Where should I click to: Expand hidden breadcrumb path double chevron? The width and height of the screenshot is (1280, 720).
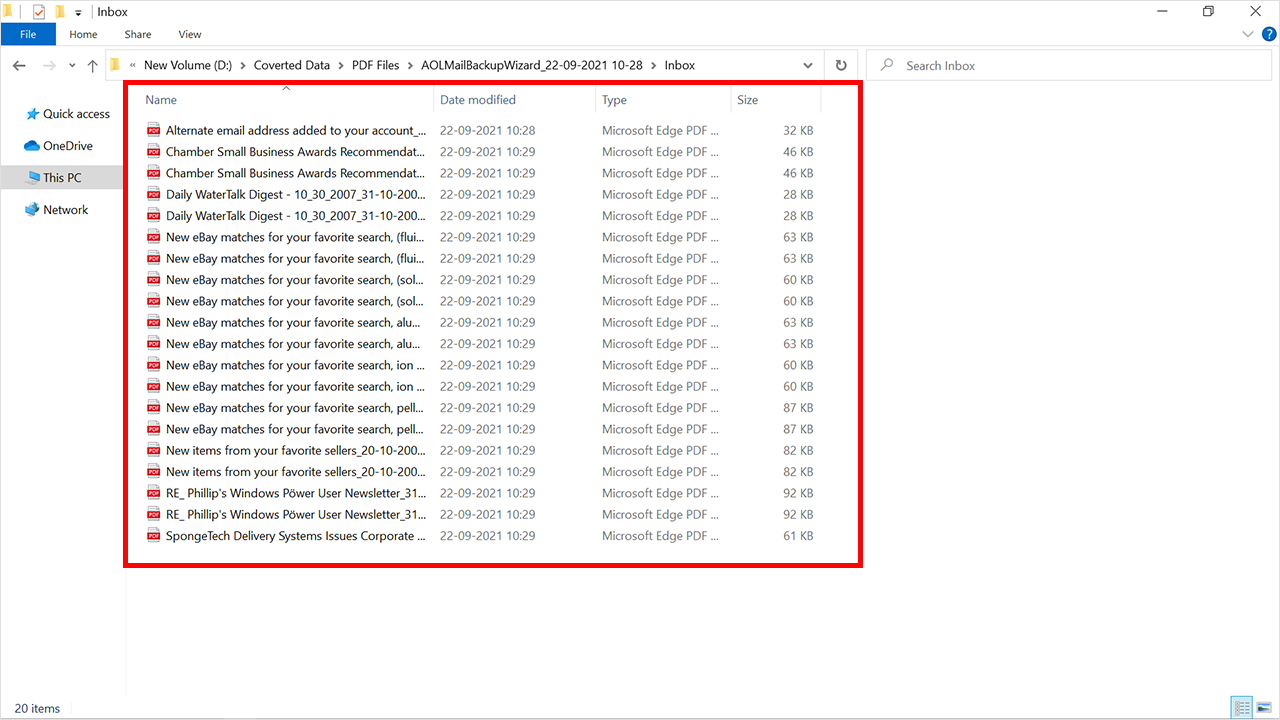tap(133, 65)
